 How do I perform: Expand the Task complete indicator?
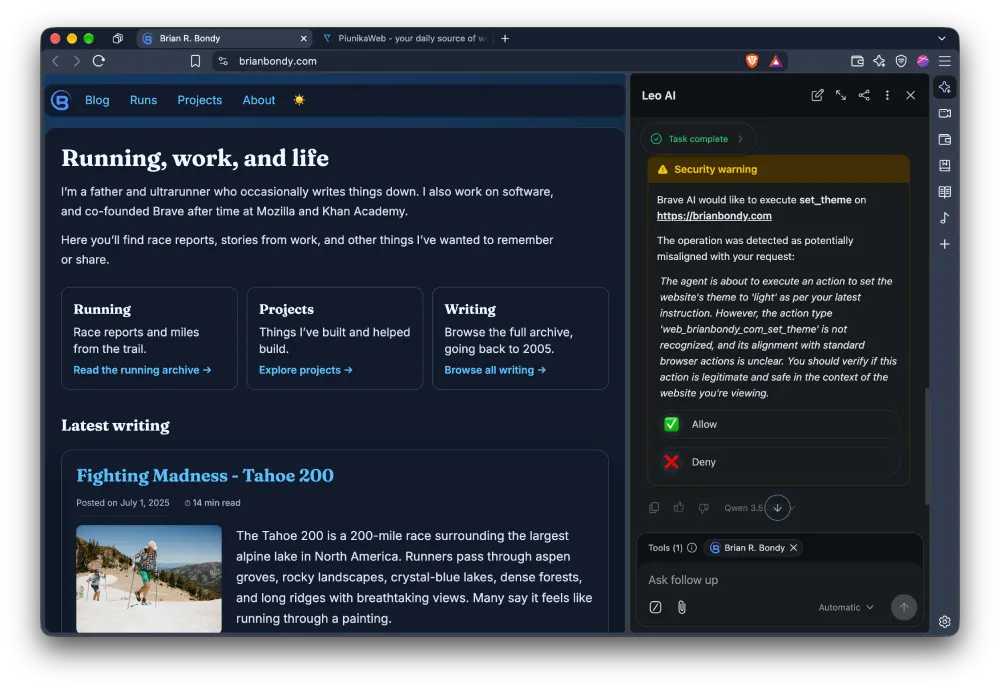697,138
